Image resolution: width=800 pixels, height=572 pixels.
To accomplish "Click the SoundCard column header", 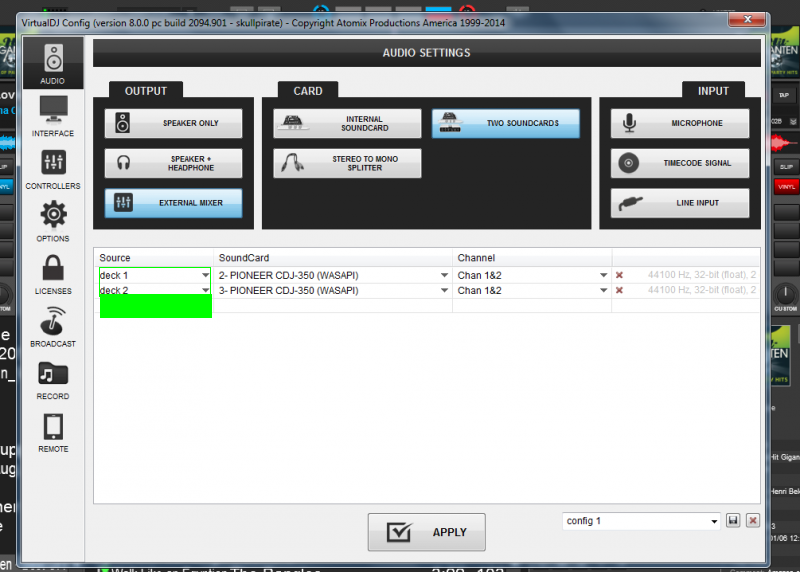I will (333, 258).
